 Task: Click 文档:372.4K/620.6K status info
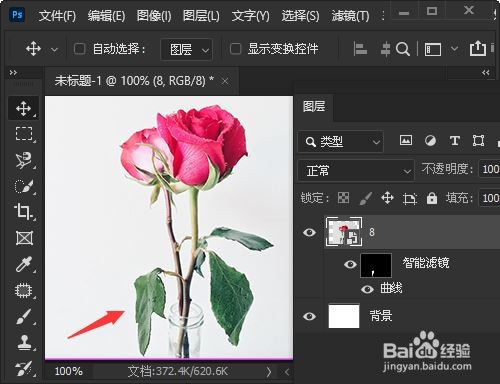tap(178, 371)
